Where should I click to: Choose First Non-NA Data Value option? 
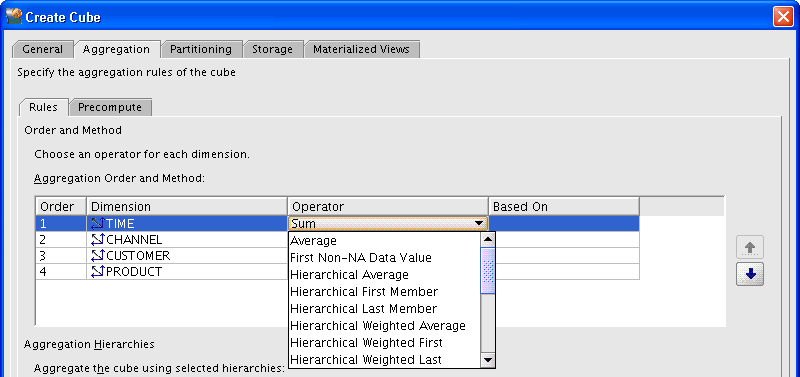click(384, 258)
